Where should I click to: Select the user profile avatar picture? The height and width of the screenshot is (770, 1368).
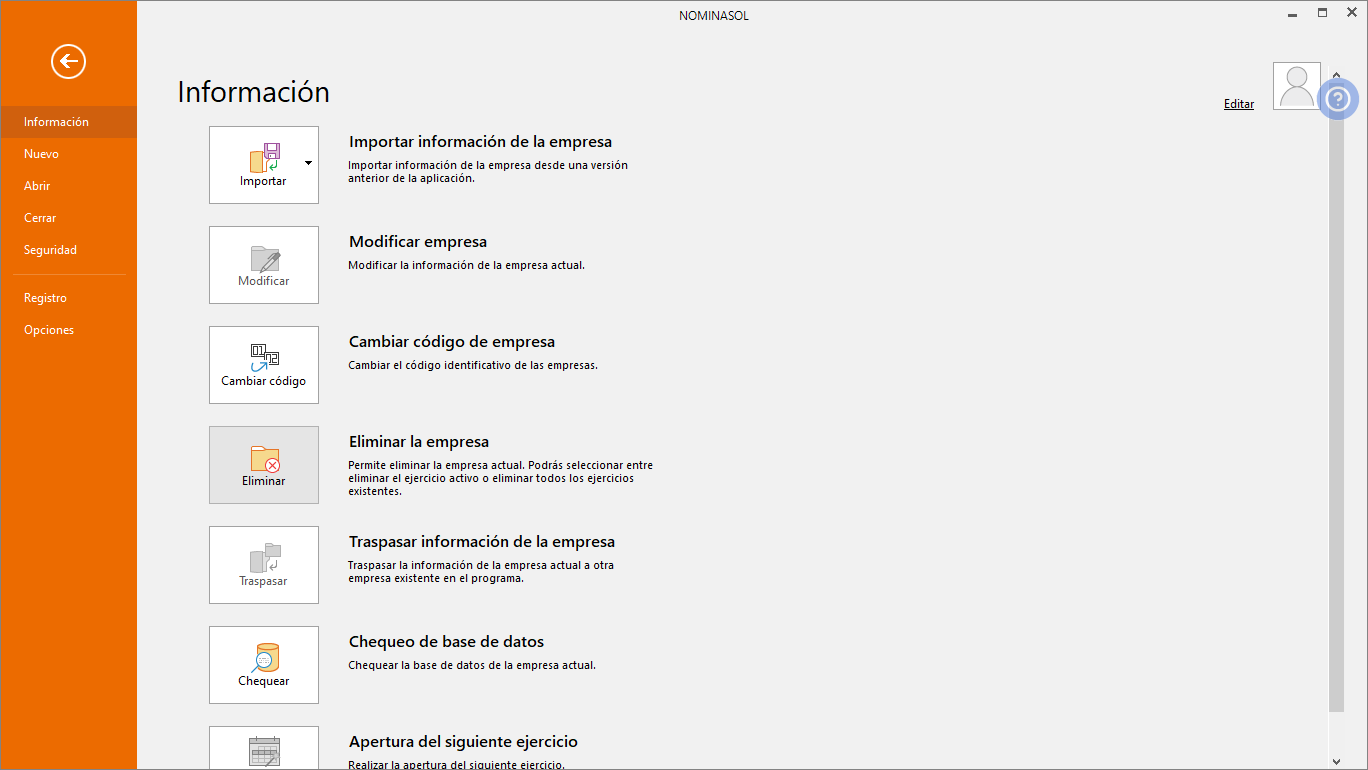(1297, 86)
